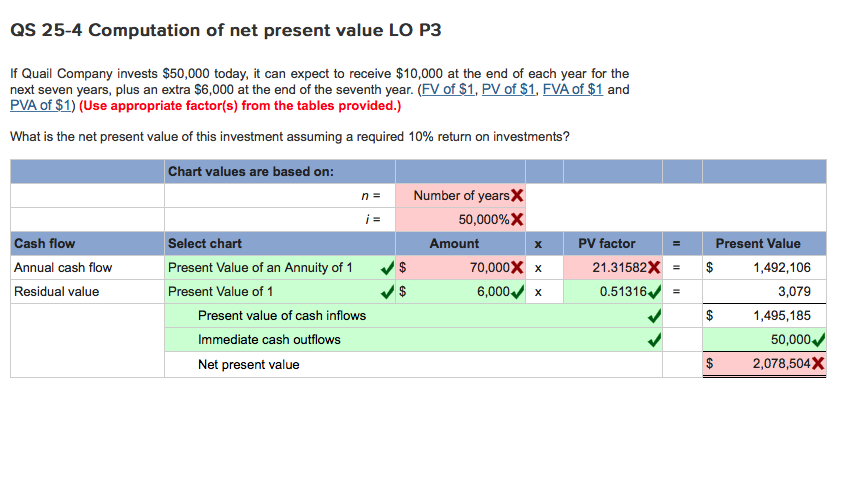860x480 pixels.
Task: Select the red X next to 21.31582
Action: pyautogui.click(x=654, y=268)
